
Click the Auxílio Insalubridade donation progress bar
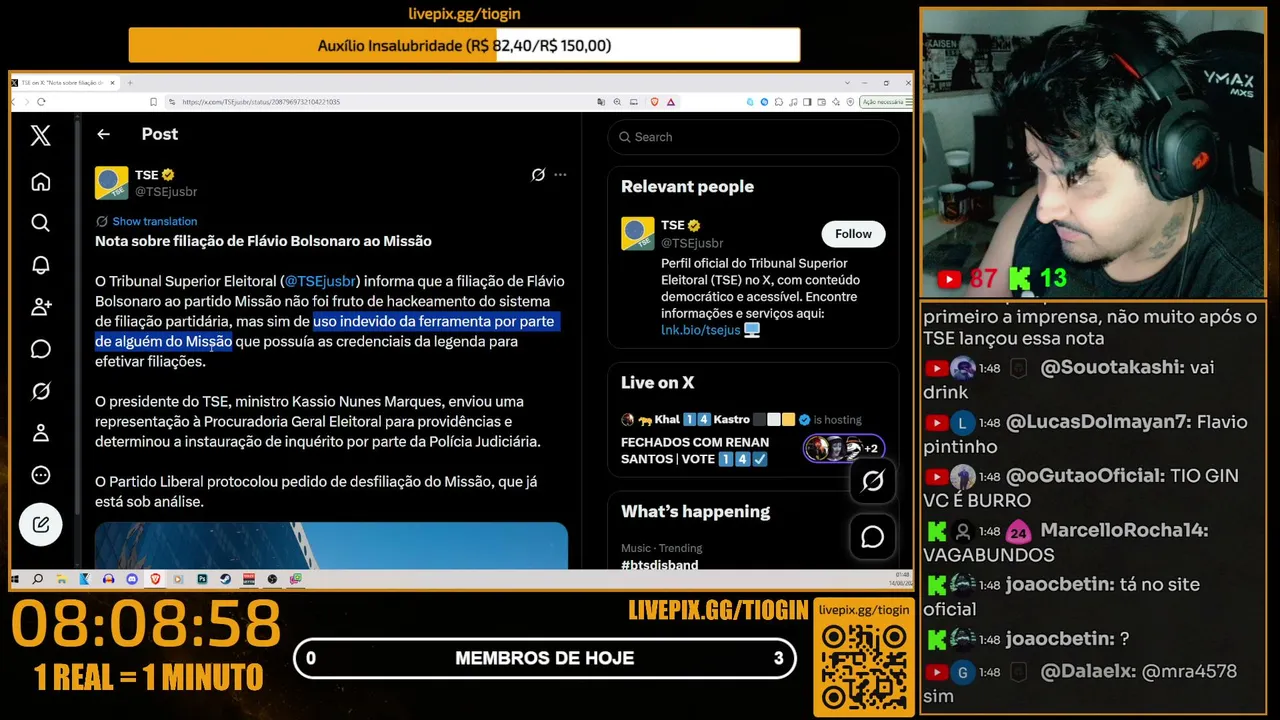point(464,45)
